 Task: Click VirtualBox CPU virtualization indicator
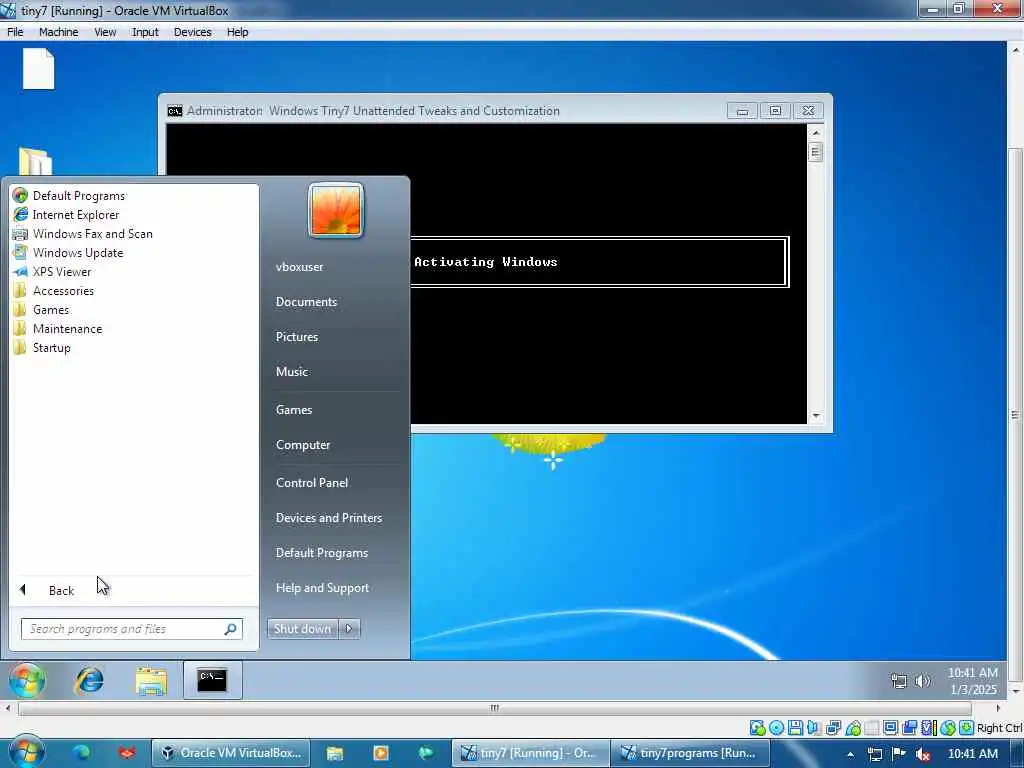929,728
